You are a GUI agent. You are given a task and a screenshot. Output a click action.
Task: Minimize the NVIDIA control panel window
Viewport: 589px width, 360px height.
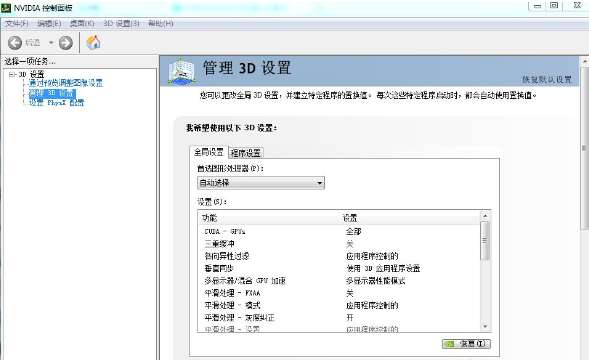click(538, 6)
